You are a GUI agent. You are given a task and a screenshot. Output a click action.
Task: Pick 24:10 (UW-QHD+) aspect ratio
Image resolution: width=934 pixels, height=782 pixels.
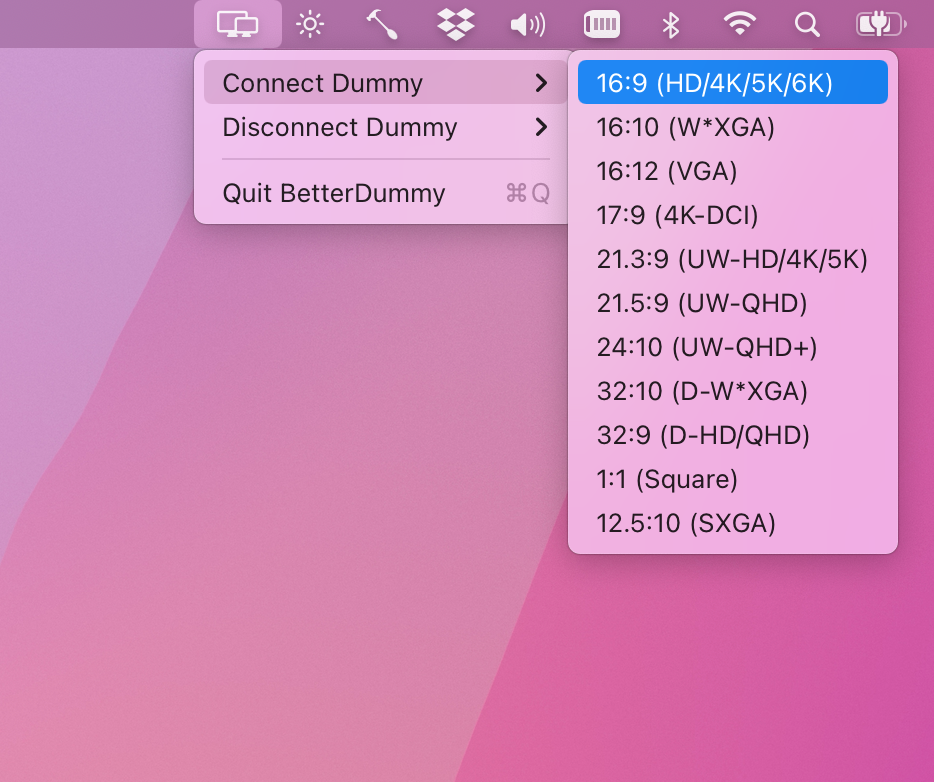pos(733,347)
